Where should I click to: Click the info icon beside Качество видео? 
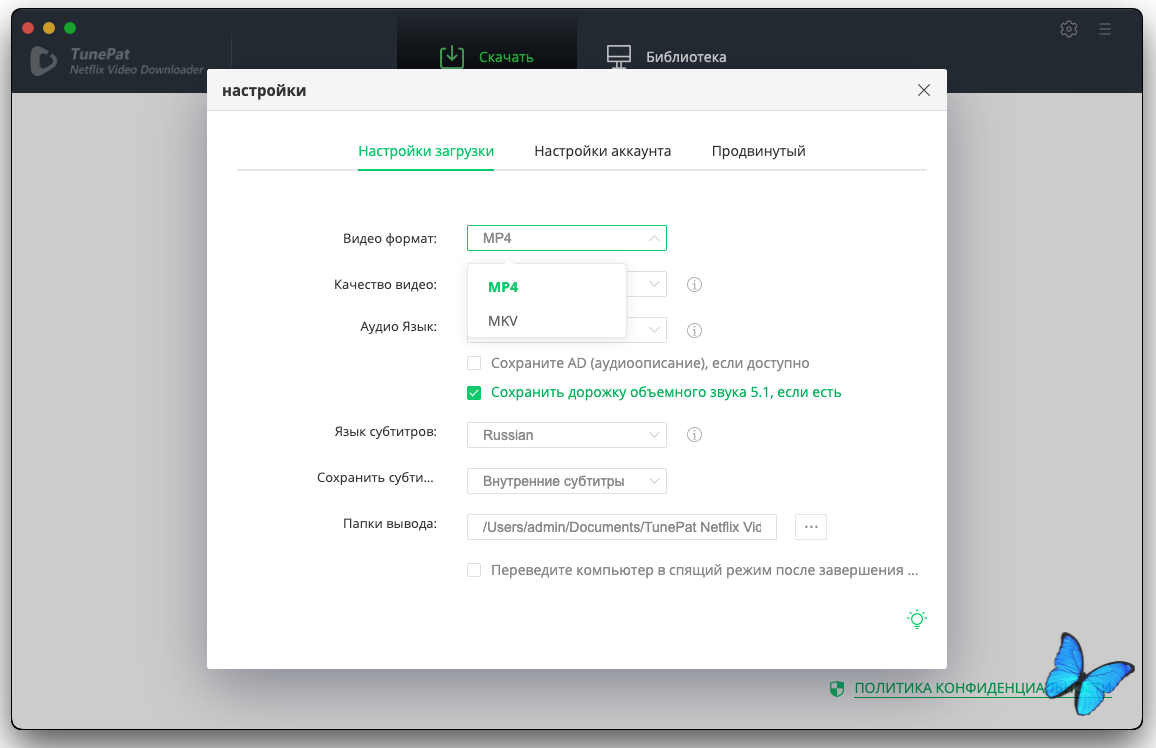click(694, 285)
